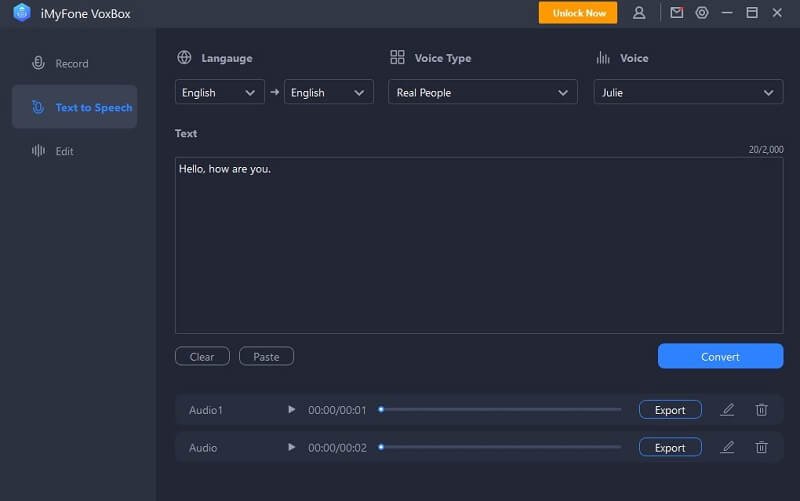800x501 pixels.
Task: Play the Audio1 clip
Action: coord(291,409)
